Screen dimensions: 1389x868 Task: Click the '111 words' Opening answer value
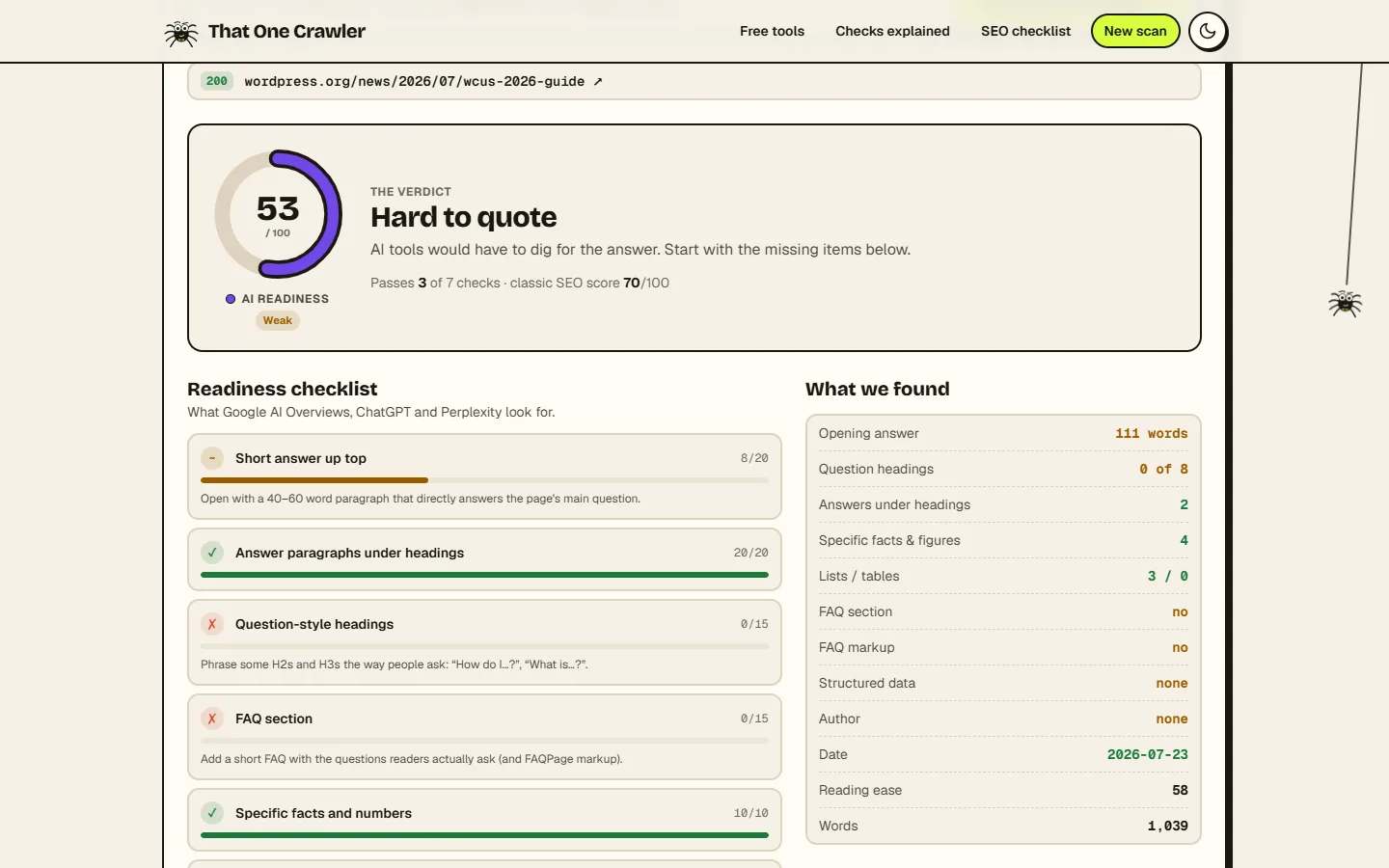(1152, 434)
